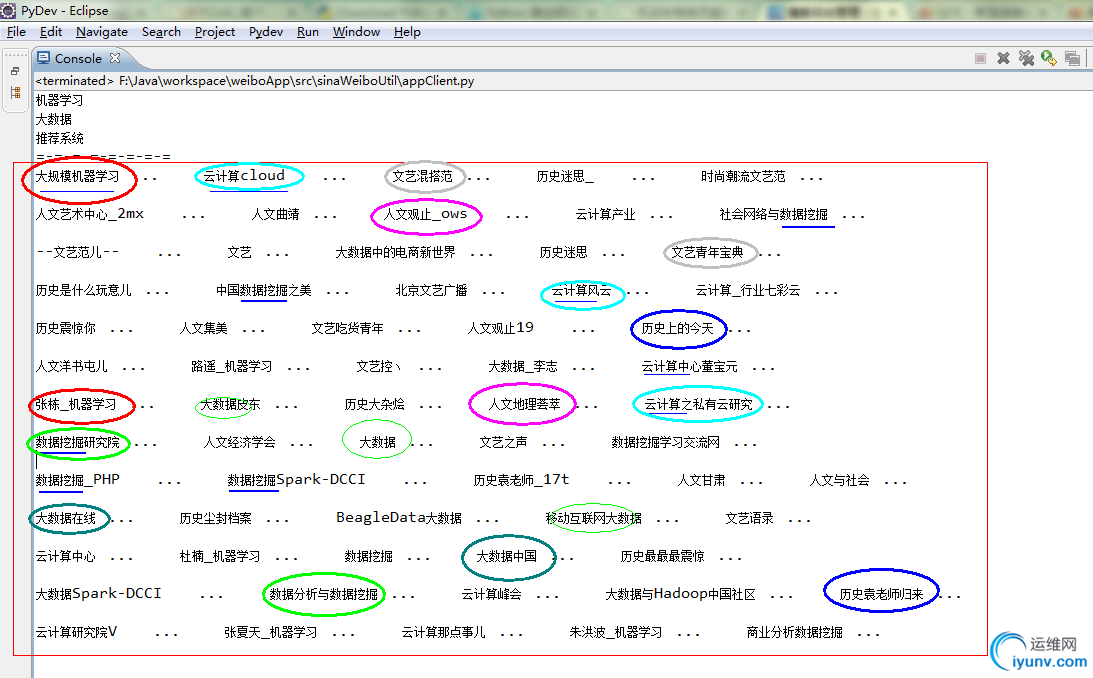
Task: Click the text '文艺吃货青年'
Action: (x=347, y=328)
